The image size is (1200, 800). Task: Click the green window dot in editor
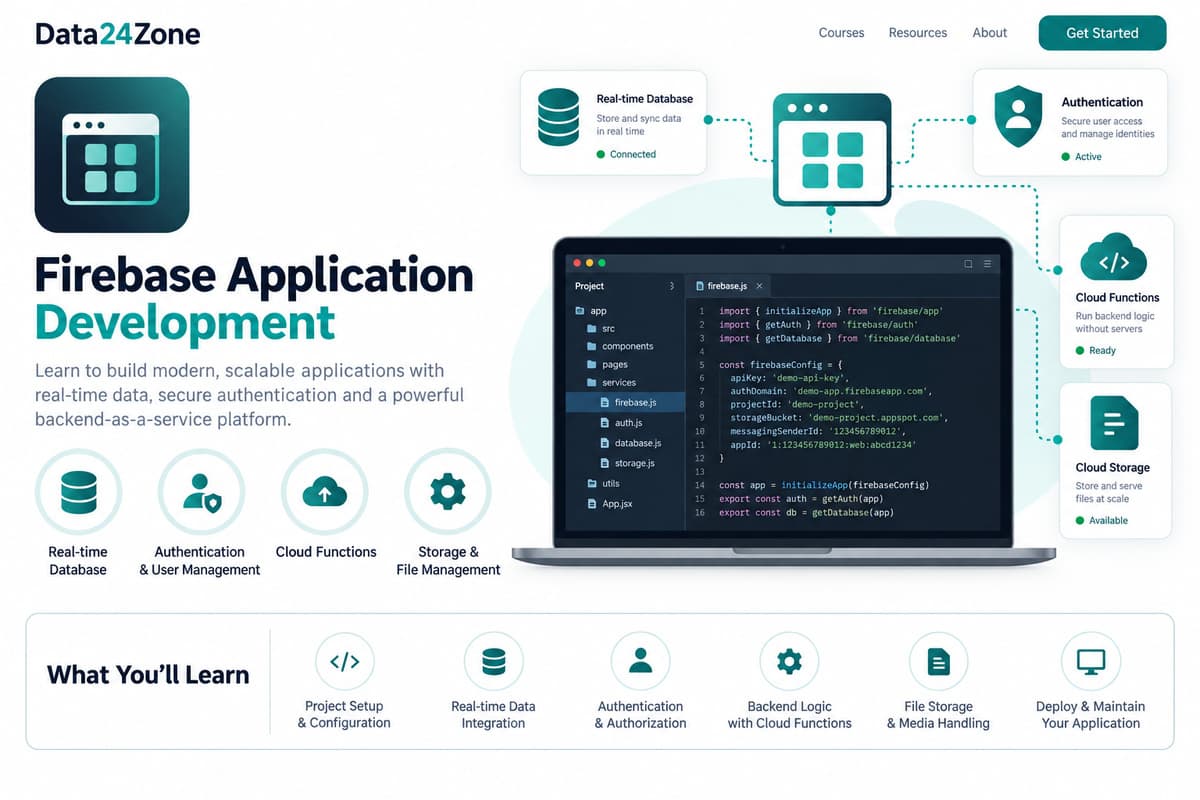tap(602, 263)
